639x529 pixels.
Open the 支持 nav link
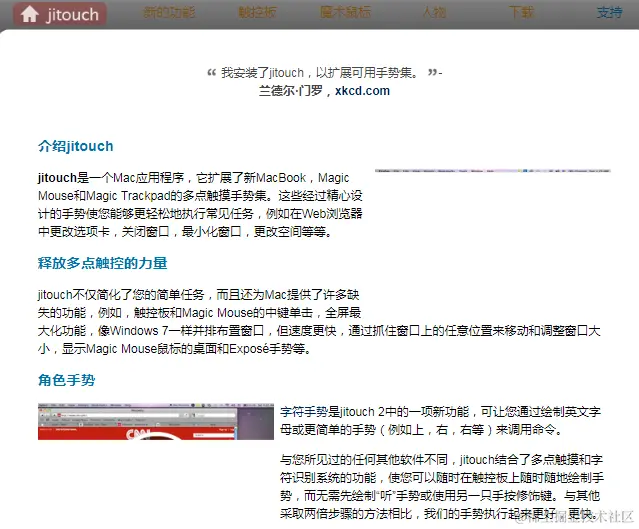coord(609,12)
